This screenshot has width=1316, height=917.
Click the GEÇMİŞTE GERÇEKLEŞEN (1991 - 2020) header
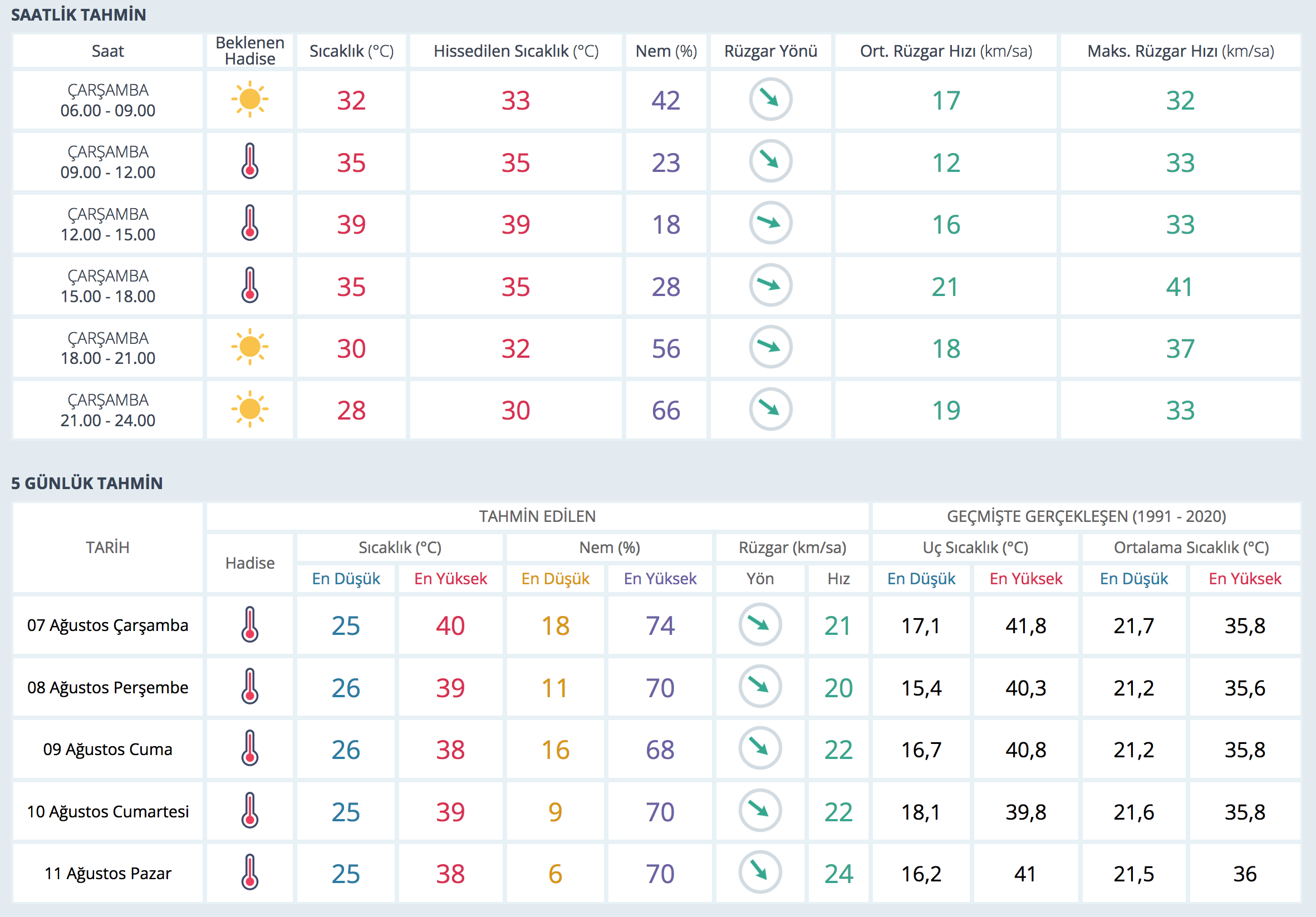pyautogui.click(x=1086, y=516)
